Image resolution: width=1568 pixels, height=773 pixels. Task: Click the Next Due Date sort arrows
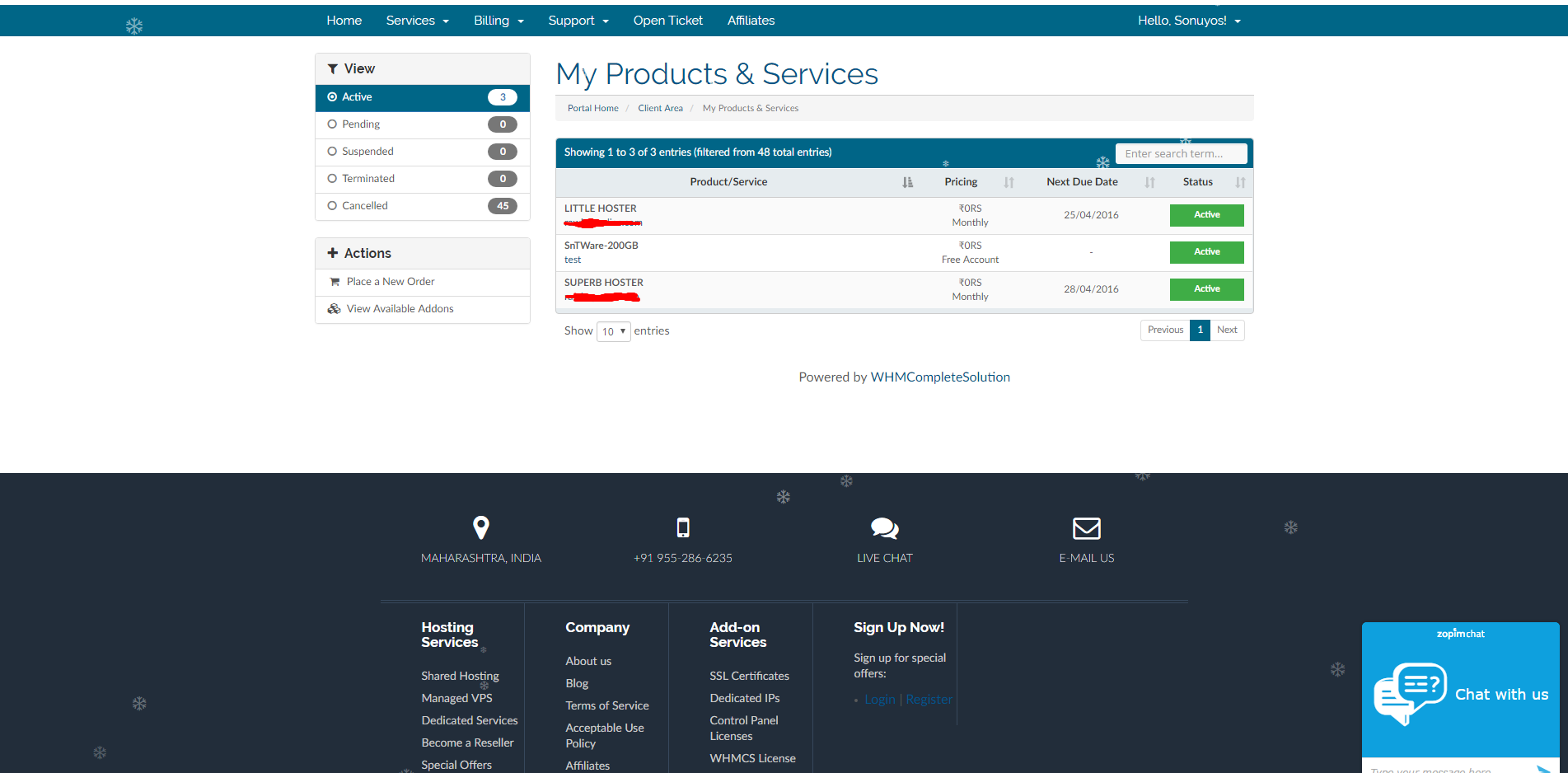point(1149,182)
